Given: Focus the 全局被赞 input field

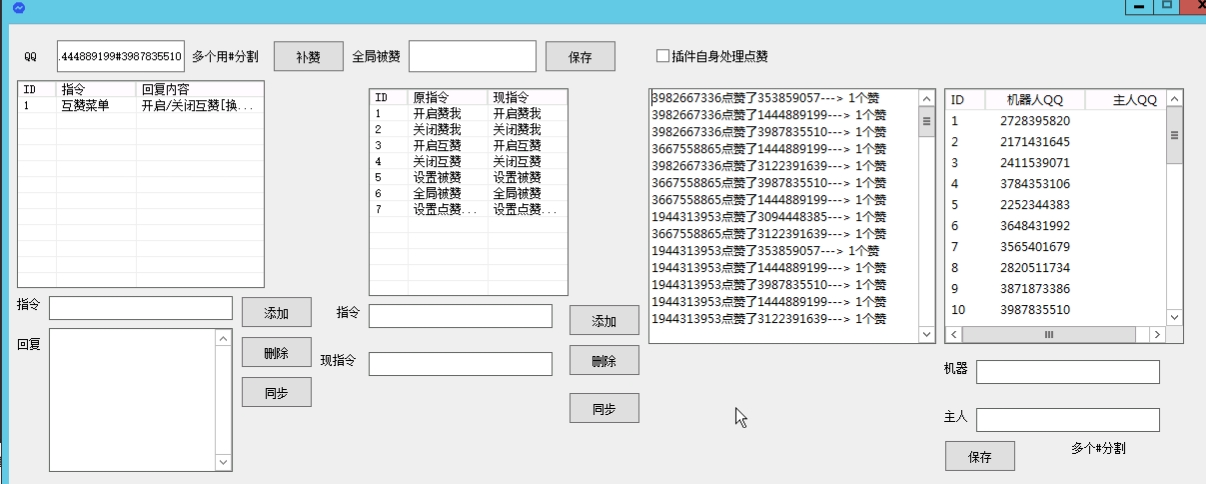Looking at the screenshot, I should click(x=472, y=57).
